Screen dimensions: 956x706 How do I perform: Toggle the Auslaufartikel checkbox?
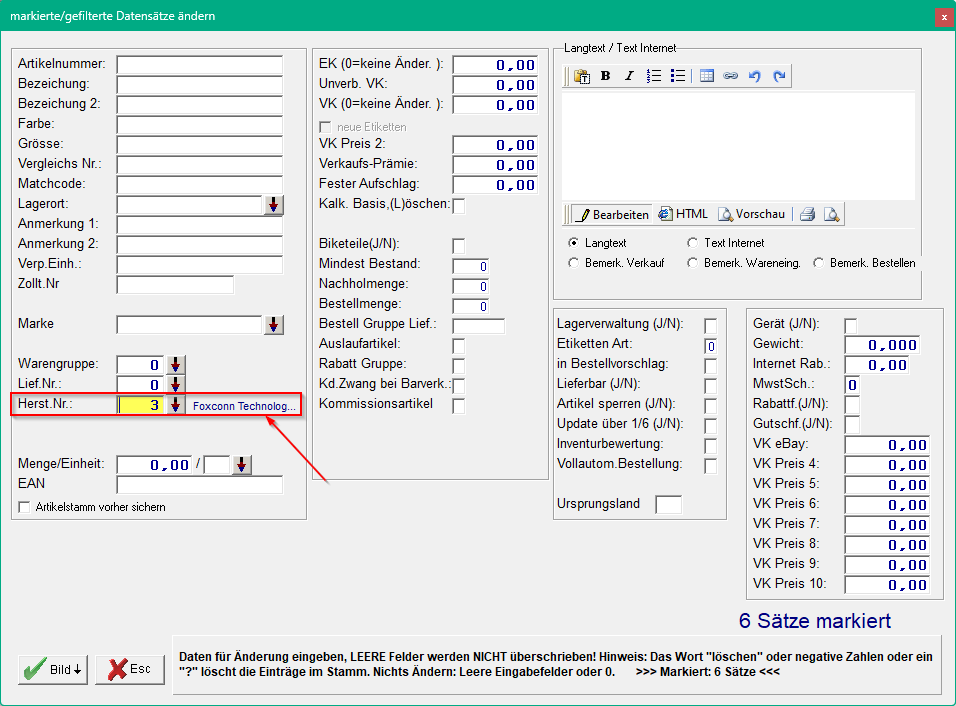[x=458, y=346]
